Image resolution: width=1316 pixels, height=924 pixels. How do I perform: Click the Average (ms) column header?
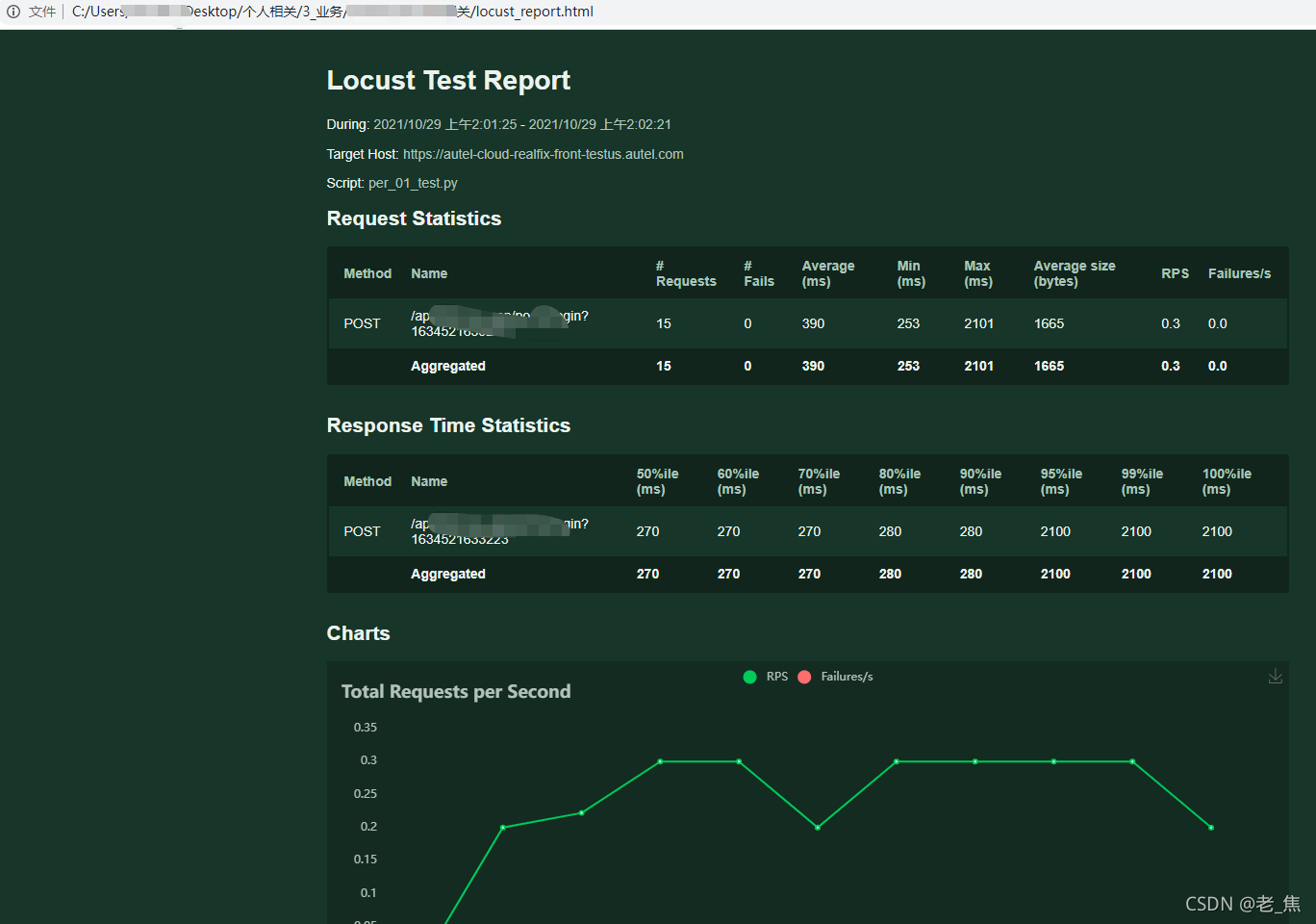click(x=828, y=273)
